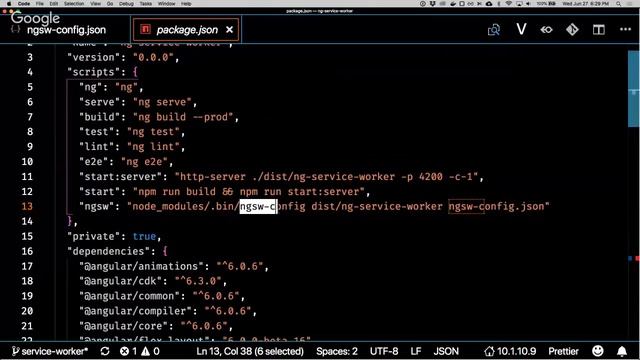Click the editor vertical scrollbar thumb
Image resolution: width=640 pixels, height=360 pixels.
pyautogui.click(x=633, y=89)
